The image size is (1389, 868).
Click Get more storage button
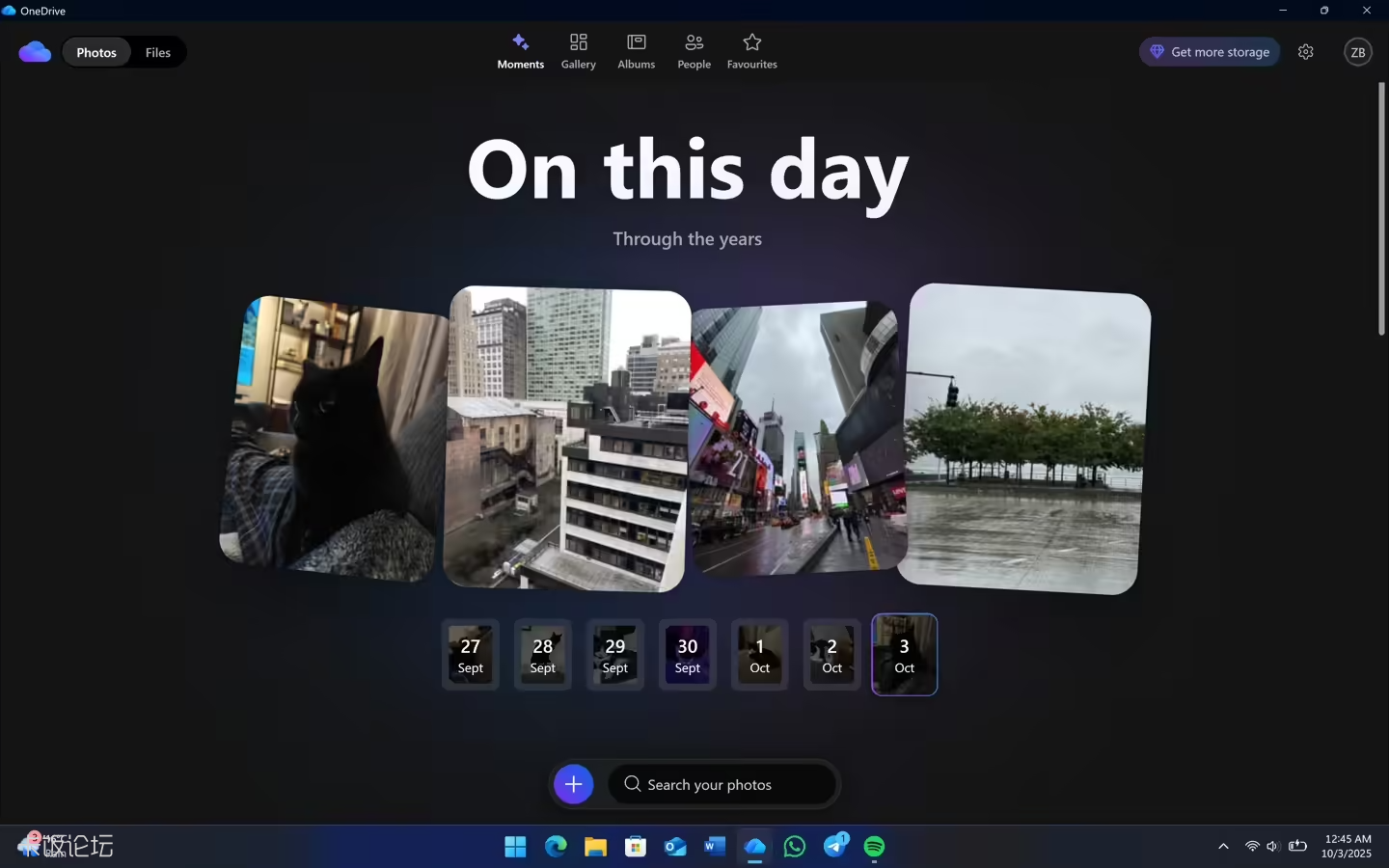(1210, 52)
